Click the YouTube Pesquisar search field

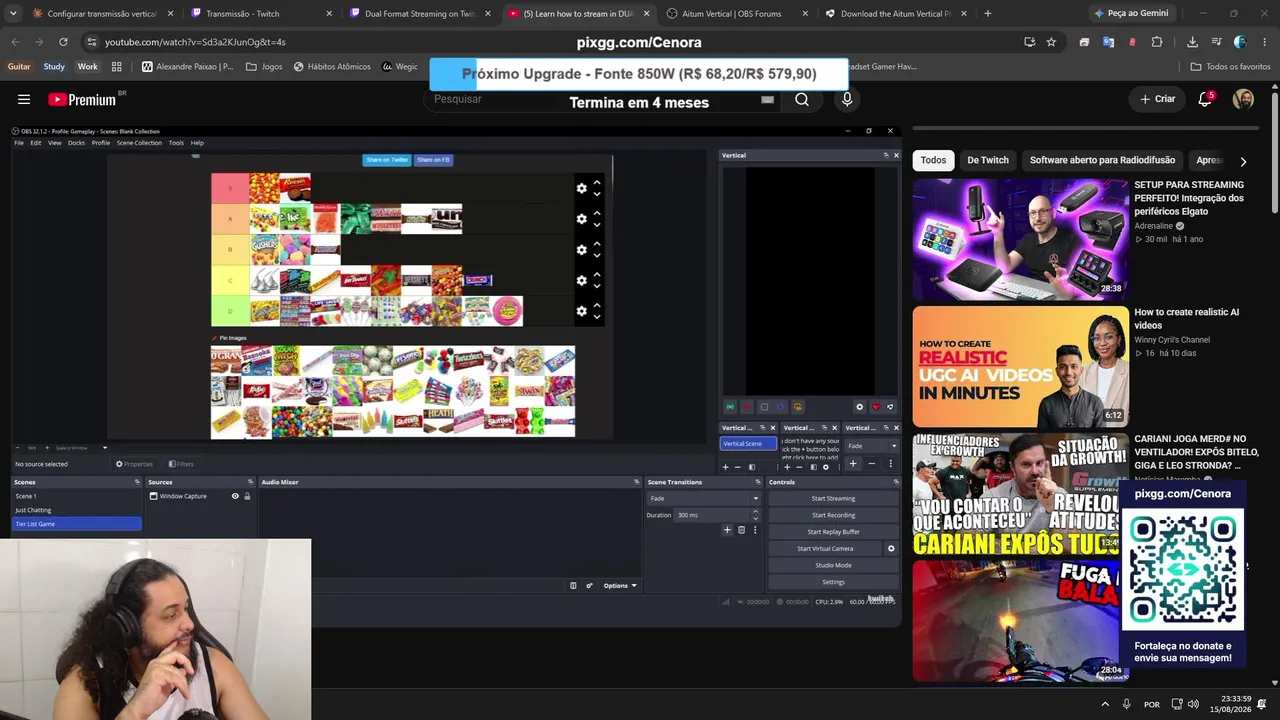600,99
